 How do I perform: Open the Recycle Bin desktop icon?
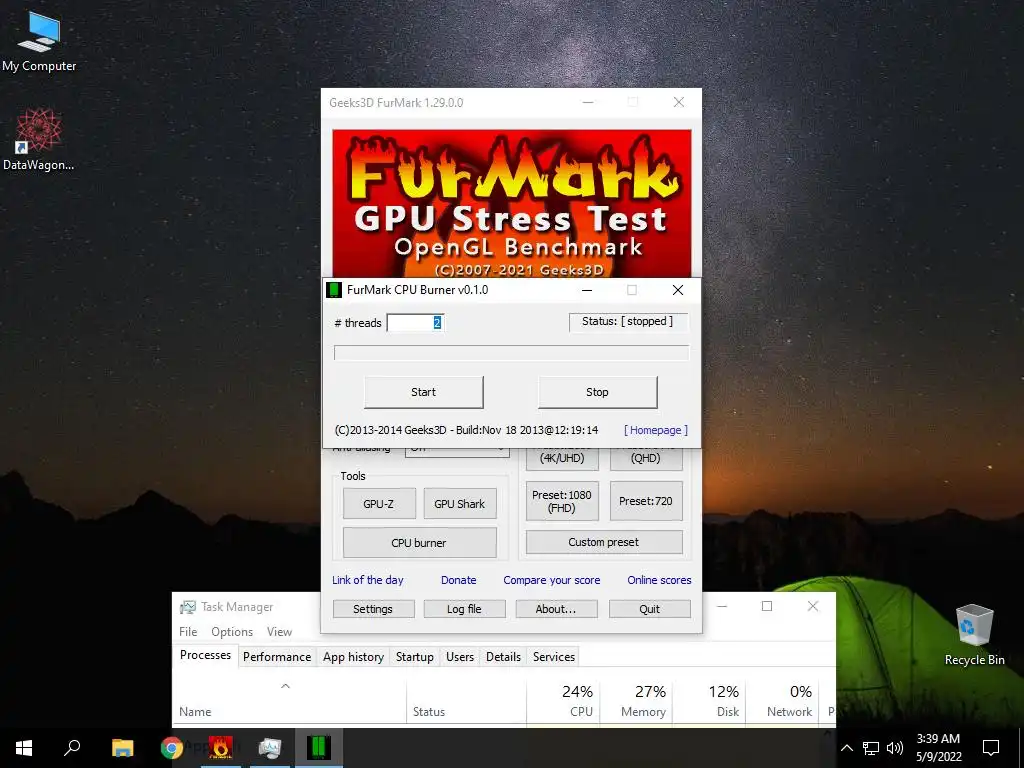pos(974,635)
